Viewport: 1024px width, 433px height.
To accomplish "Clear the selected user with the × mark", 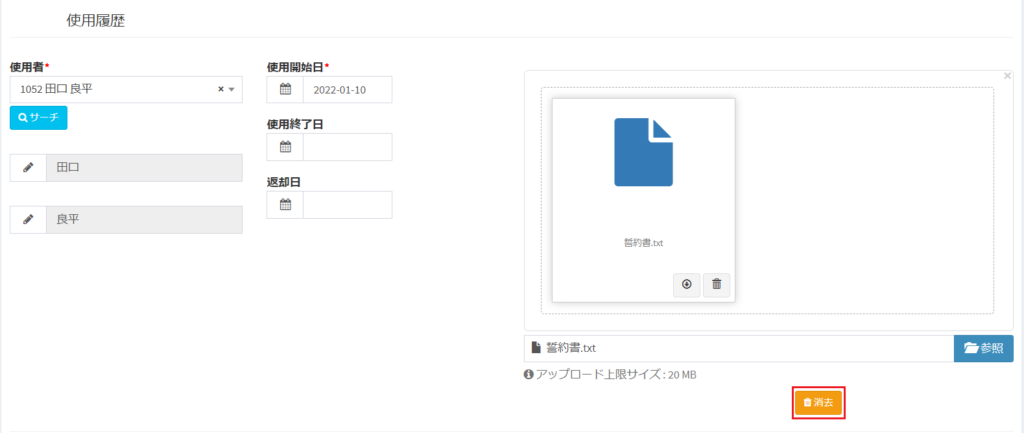I will (x=221, y=89).
